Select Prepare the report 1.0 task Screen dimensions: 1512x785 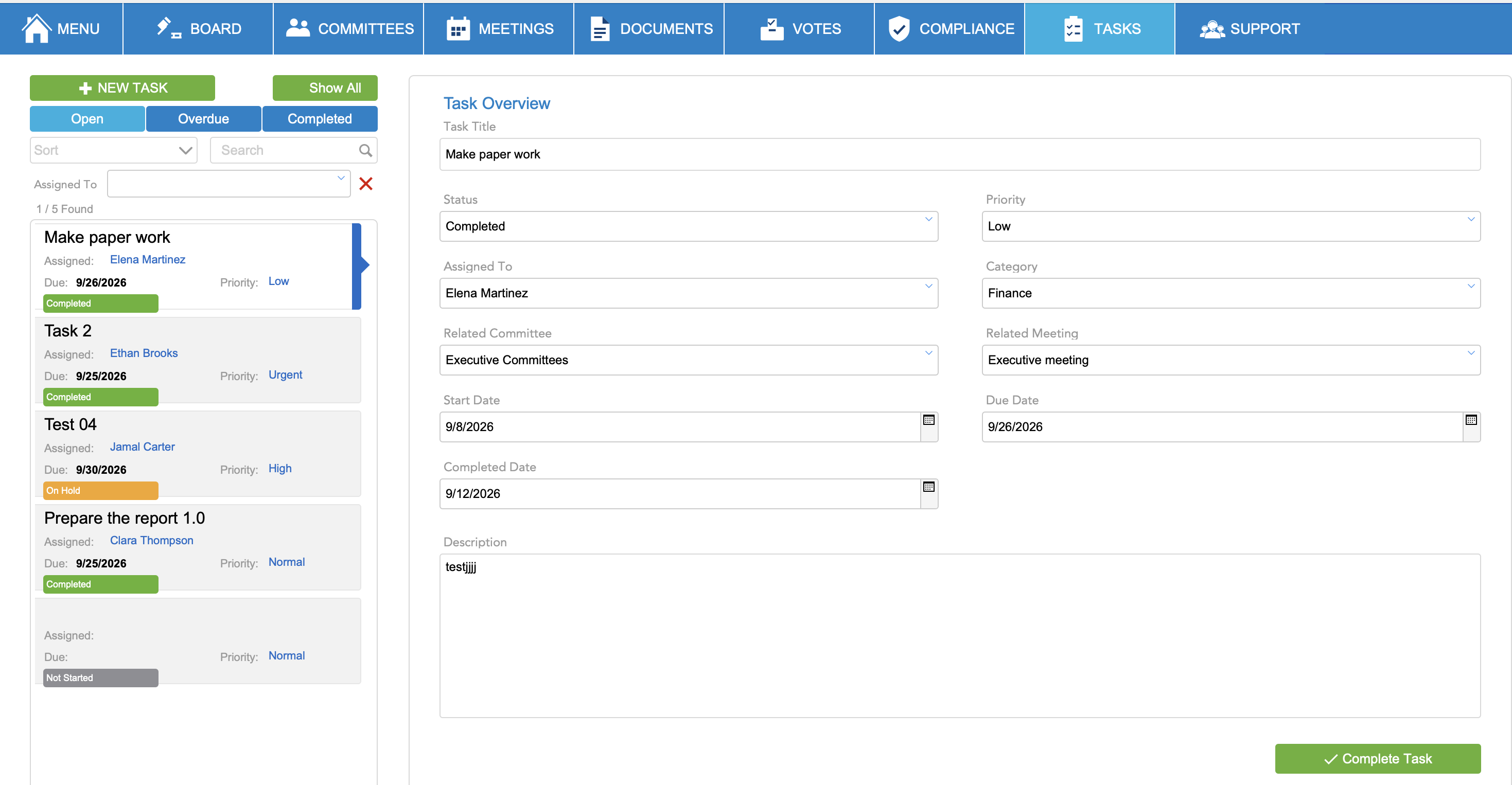pos(125,518)
